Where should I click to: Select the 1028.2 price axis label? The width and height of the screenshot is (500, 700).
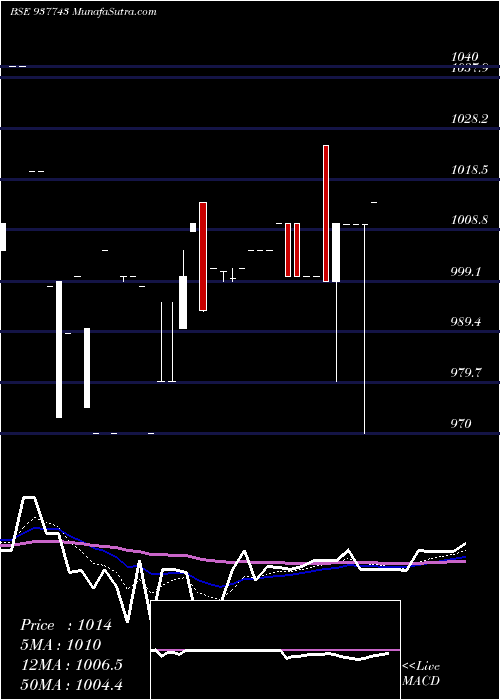pyautogui.click(x=469, y=119)
